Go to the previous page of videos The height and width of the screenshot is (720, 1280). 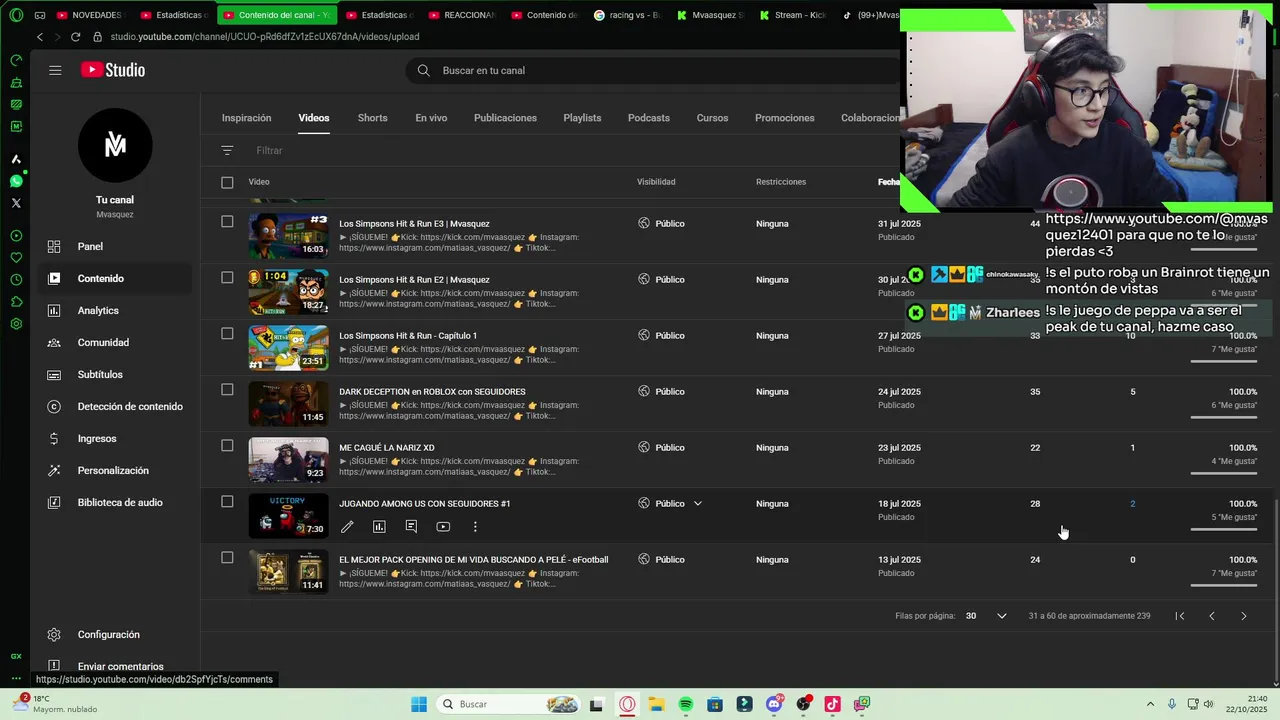(1212, 616)
